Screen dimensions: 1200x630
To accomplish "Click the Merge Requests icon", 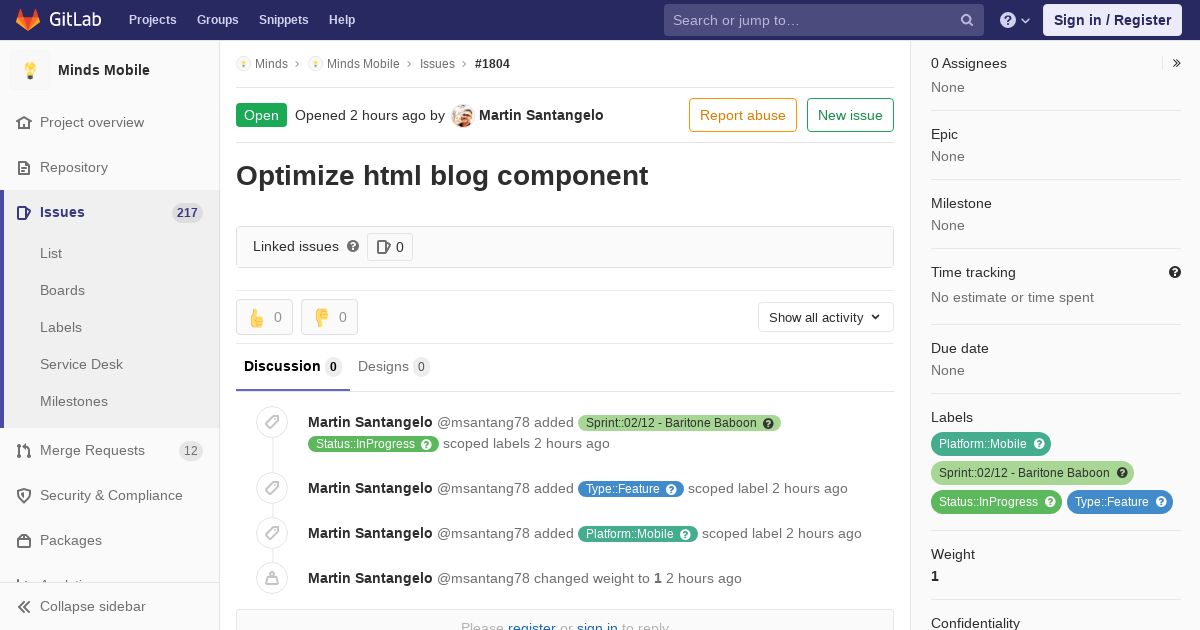I will coord(24,450).
